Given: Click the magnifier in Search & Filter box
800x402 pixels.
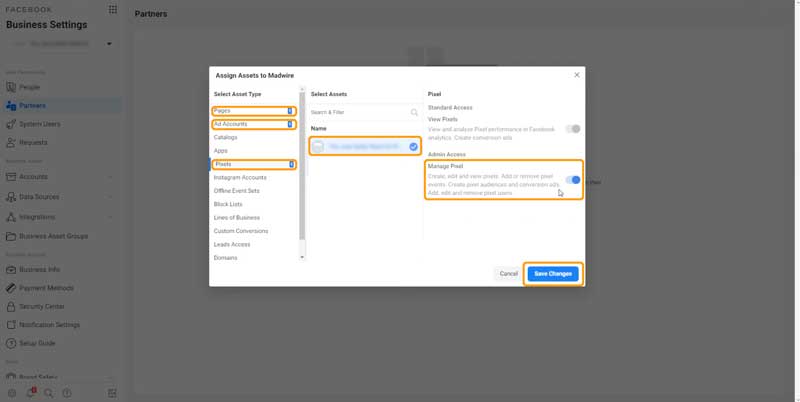Looking at the screenshot, I should tap(414, 112).
